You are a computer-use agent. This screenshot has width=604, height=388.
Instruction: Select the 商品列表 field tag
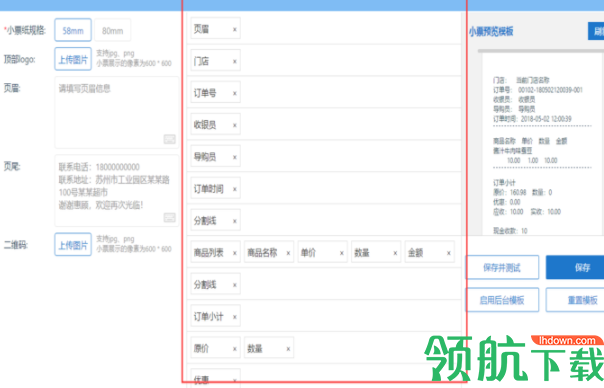pos(215,252)
